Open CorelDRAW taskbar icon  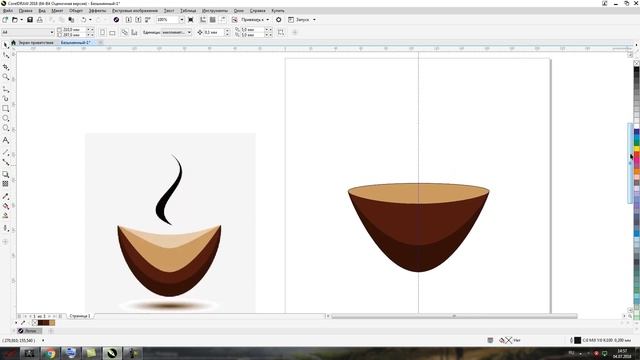coord(112,353)
